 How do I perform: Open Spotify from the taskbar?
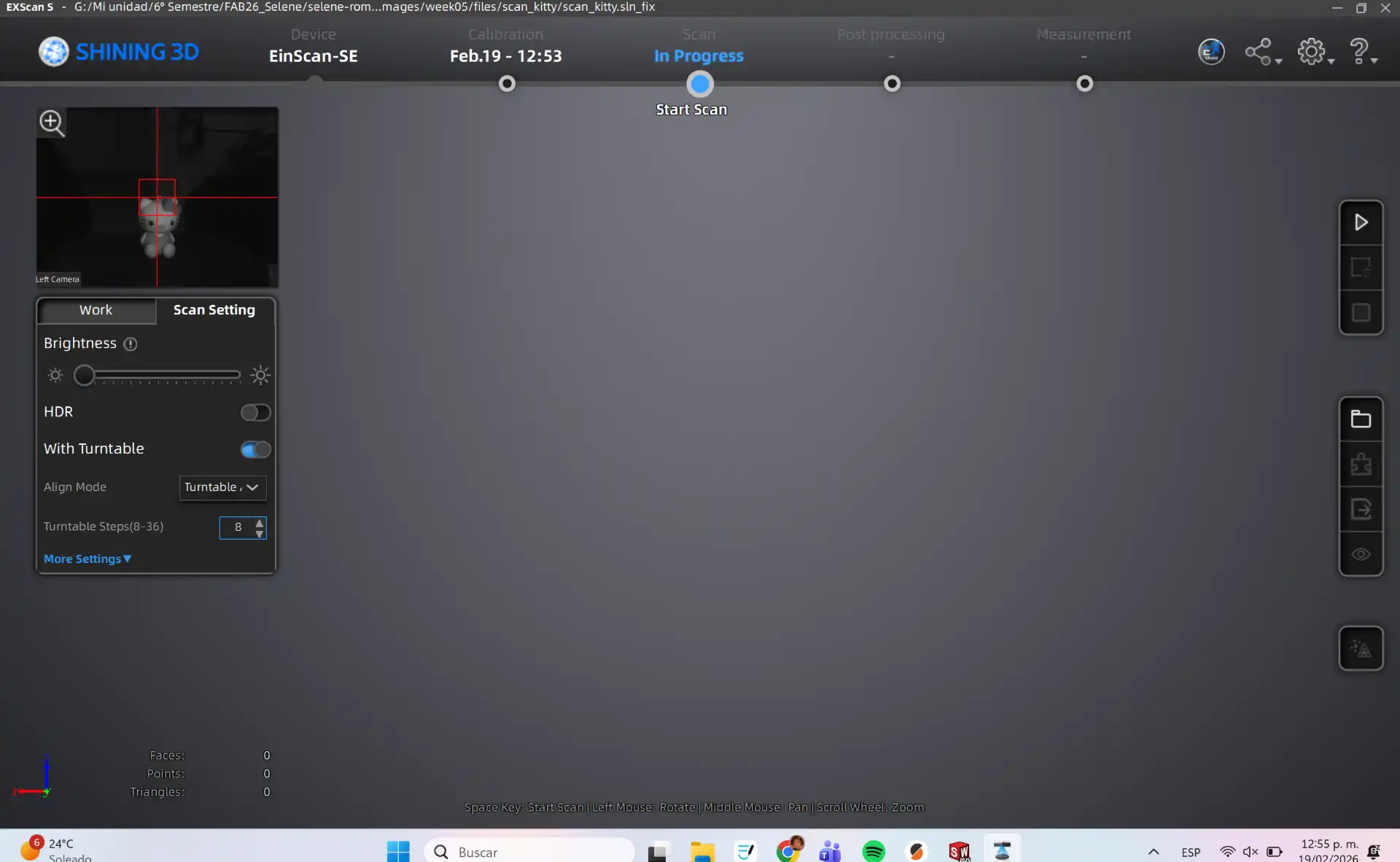(x=873, y=851)
